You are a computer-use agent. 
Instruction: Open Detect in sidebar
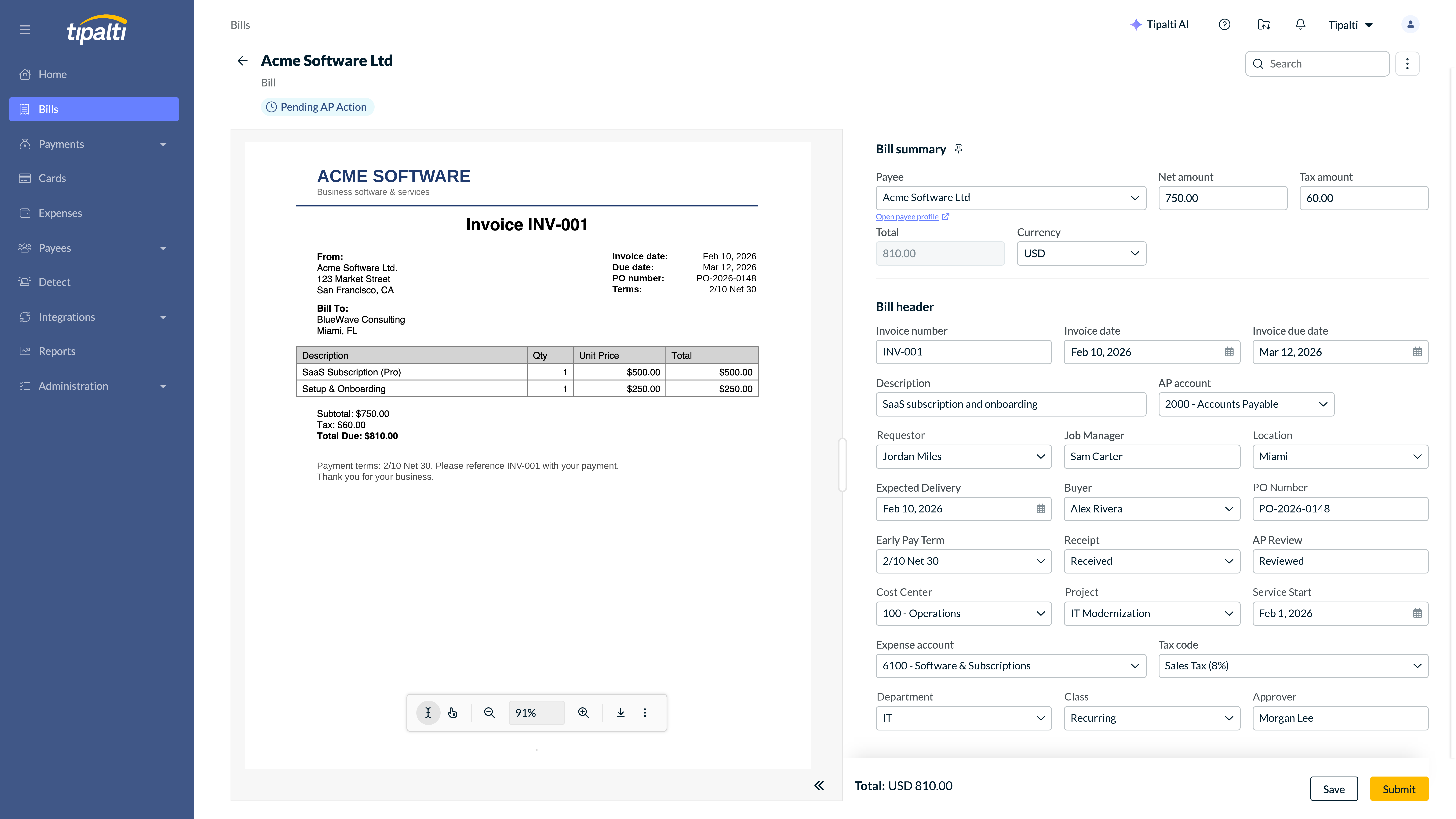point(94,282)
